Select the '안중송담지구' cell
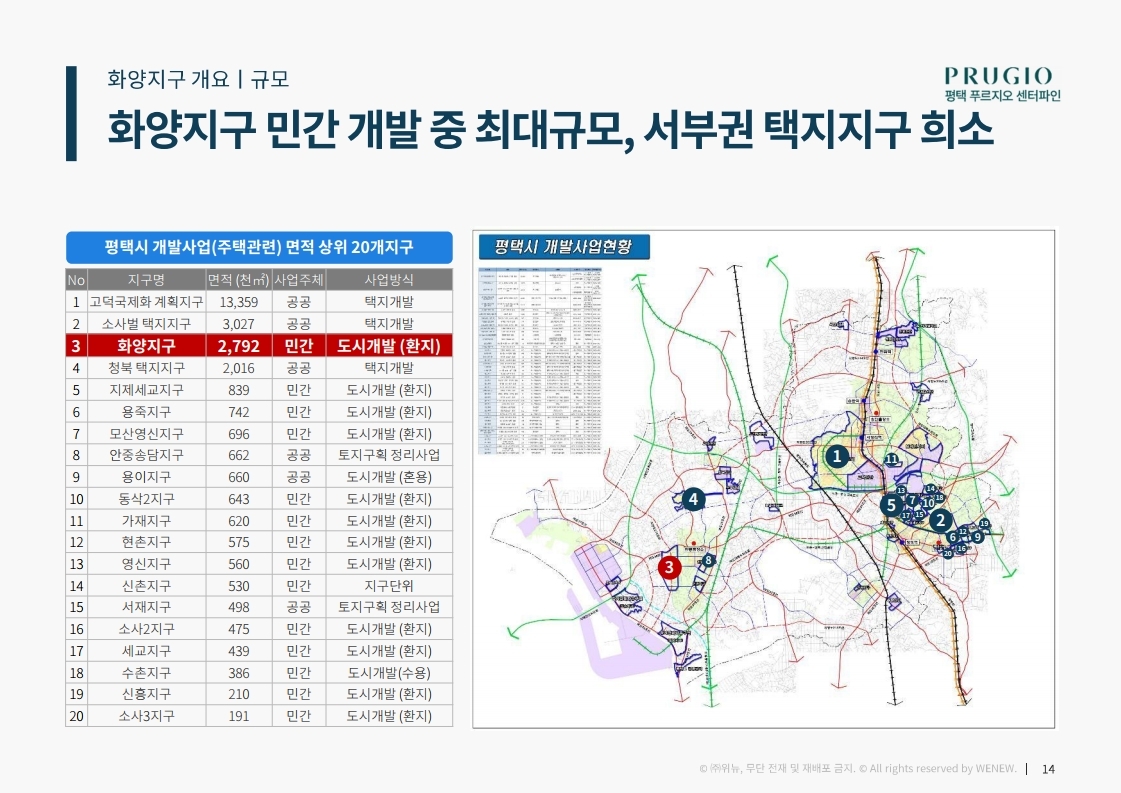 pos(147,455)
